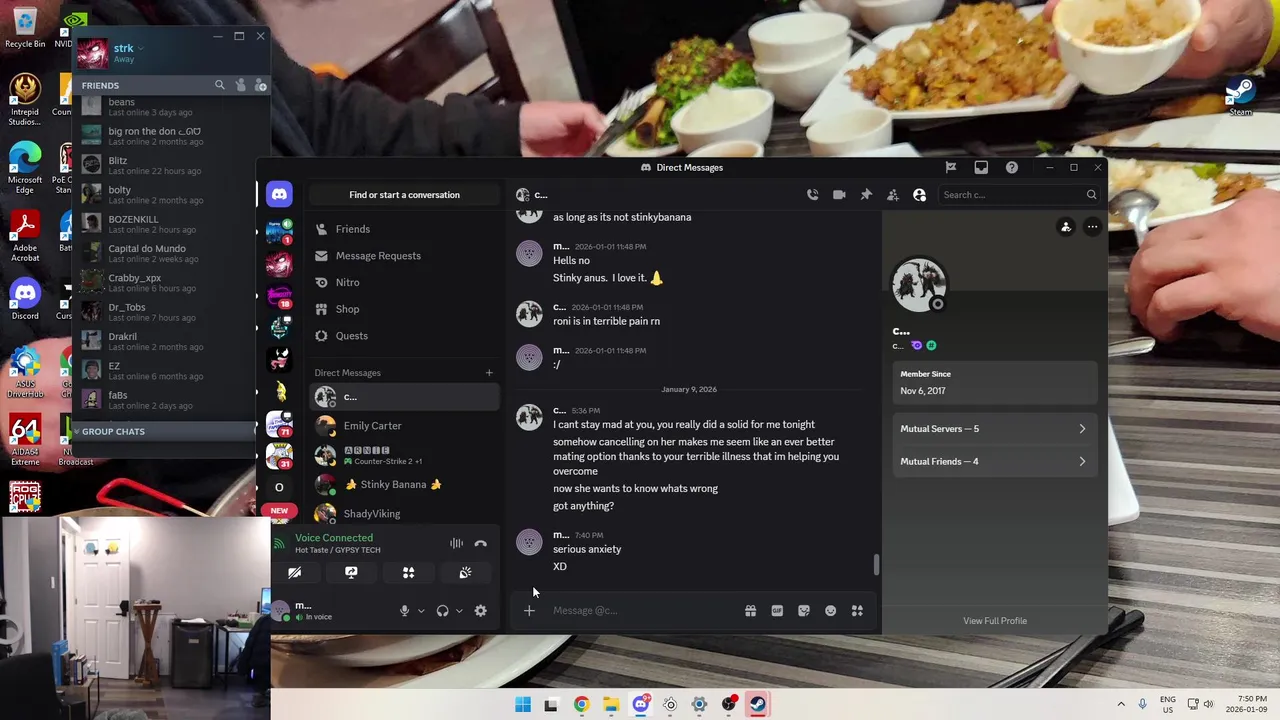Click View Full Profile
This screenshot has height=720, width=1280.
point(995,621)
